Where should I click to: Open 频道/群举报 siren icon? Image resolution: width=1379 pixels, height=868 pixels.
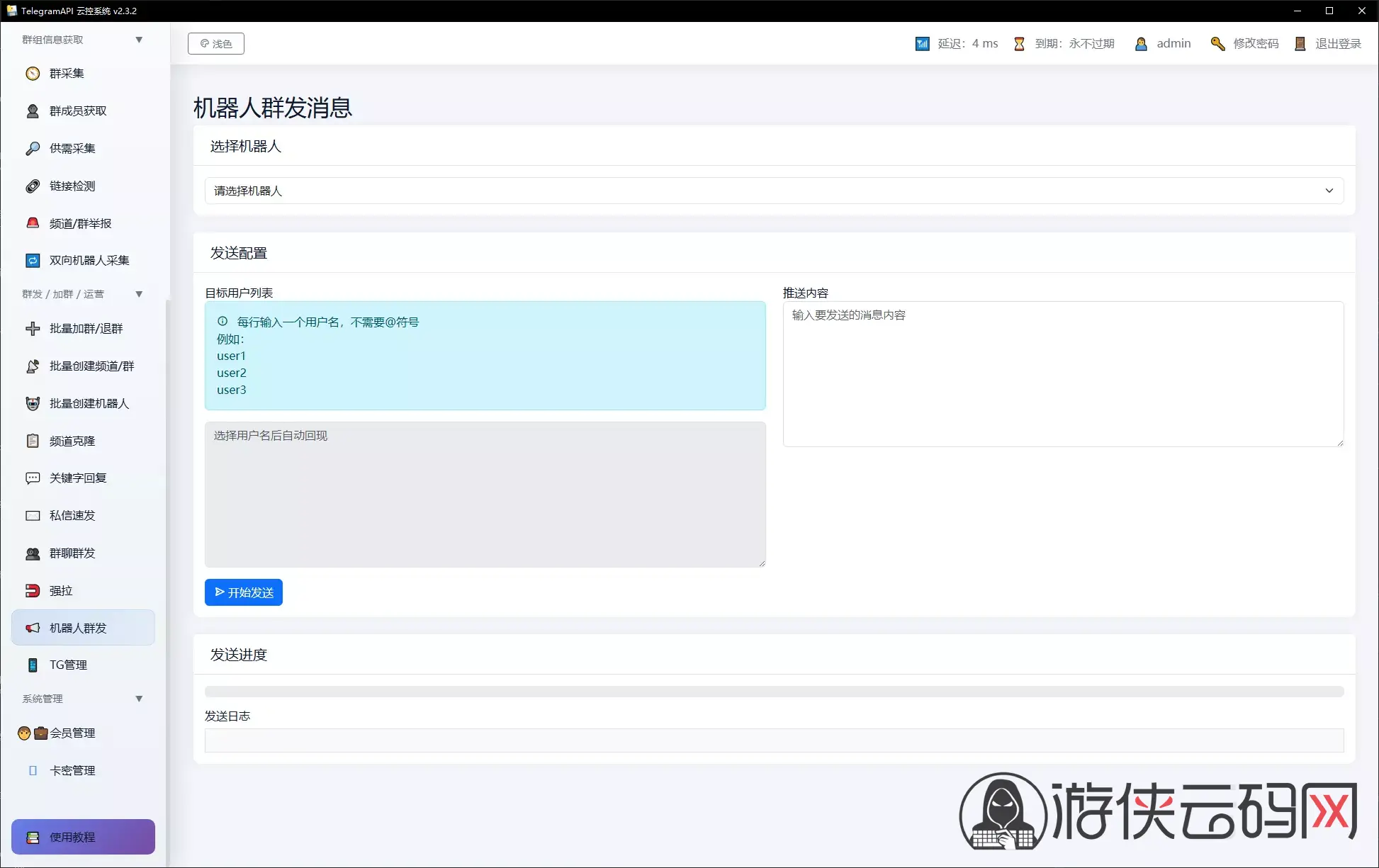(x=33, y=223)
